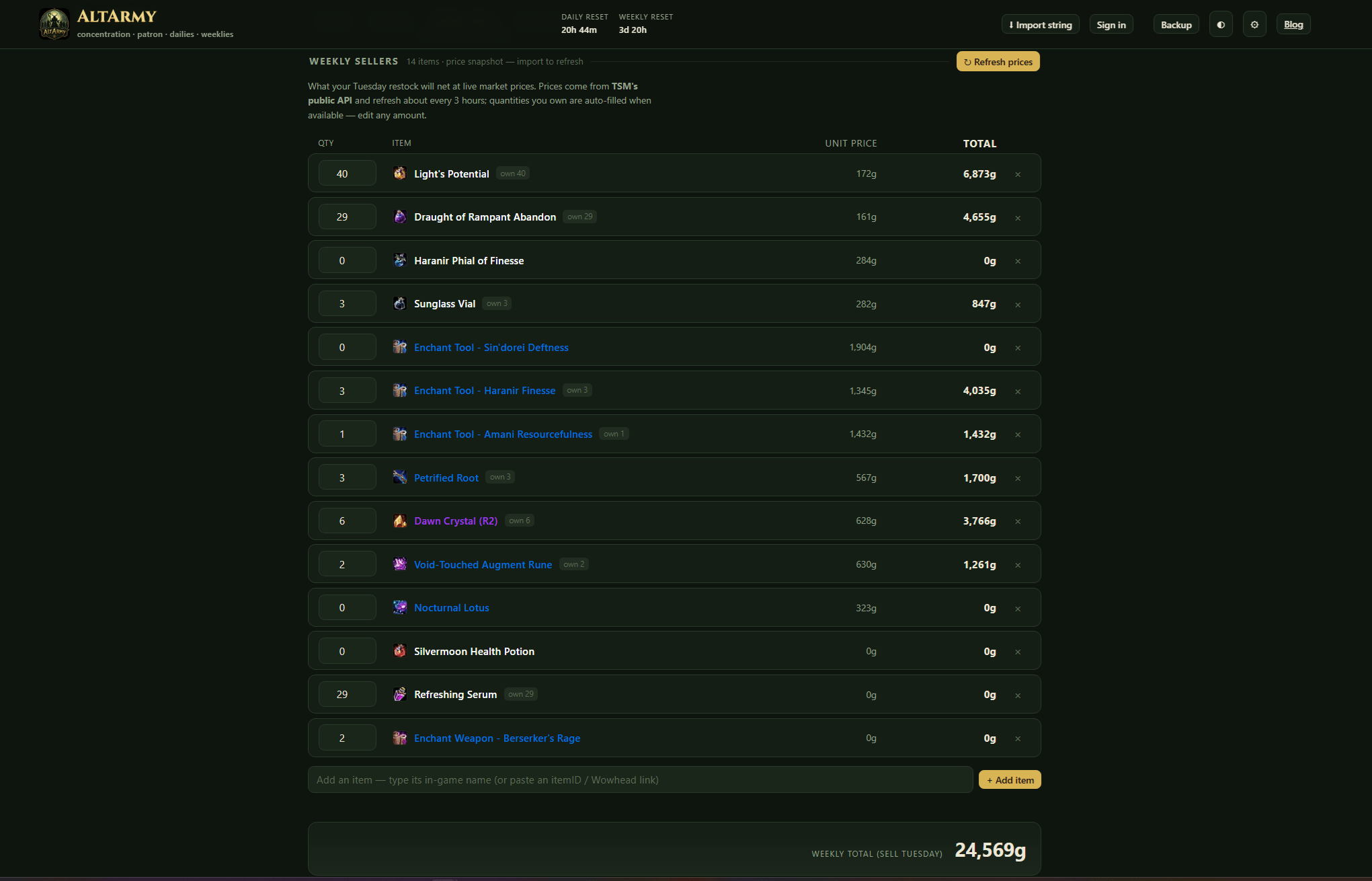The image size is (1372, 881).
Task: Click the Sunglass Vial item icon
Action: click(x=400, y=303)
